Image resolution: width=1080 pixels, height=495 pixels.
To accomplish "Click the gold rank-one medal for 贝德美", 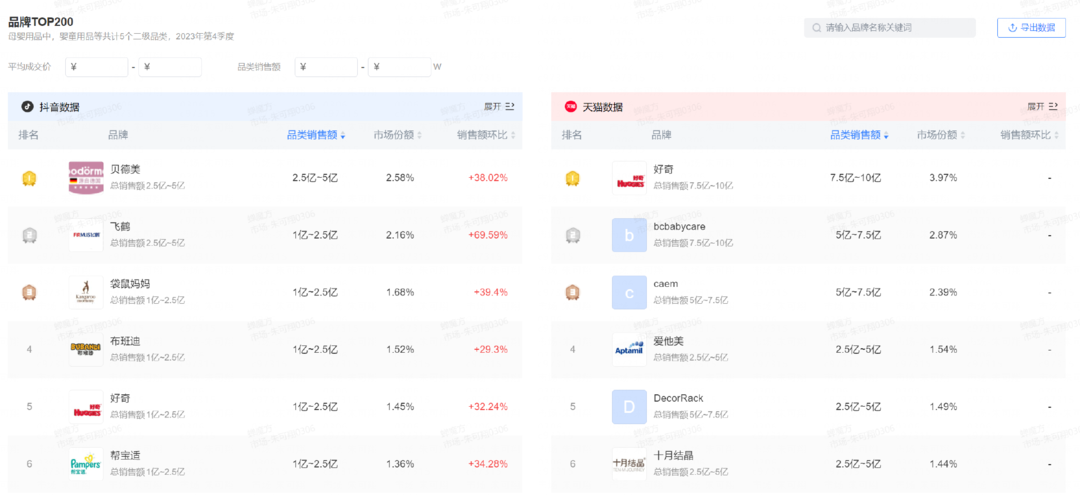I will coord(29,178).
